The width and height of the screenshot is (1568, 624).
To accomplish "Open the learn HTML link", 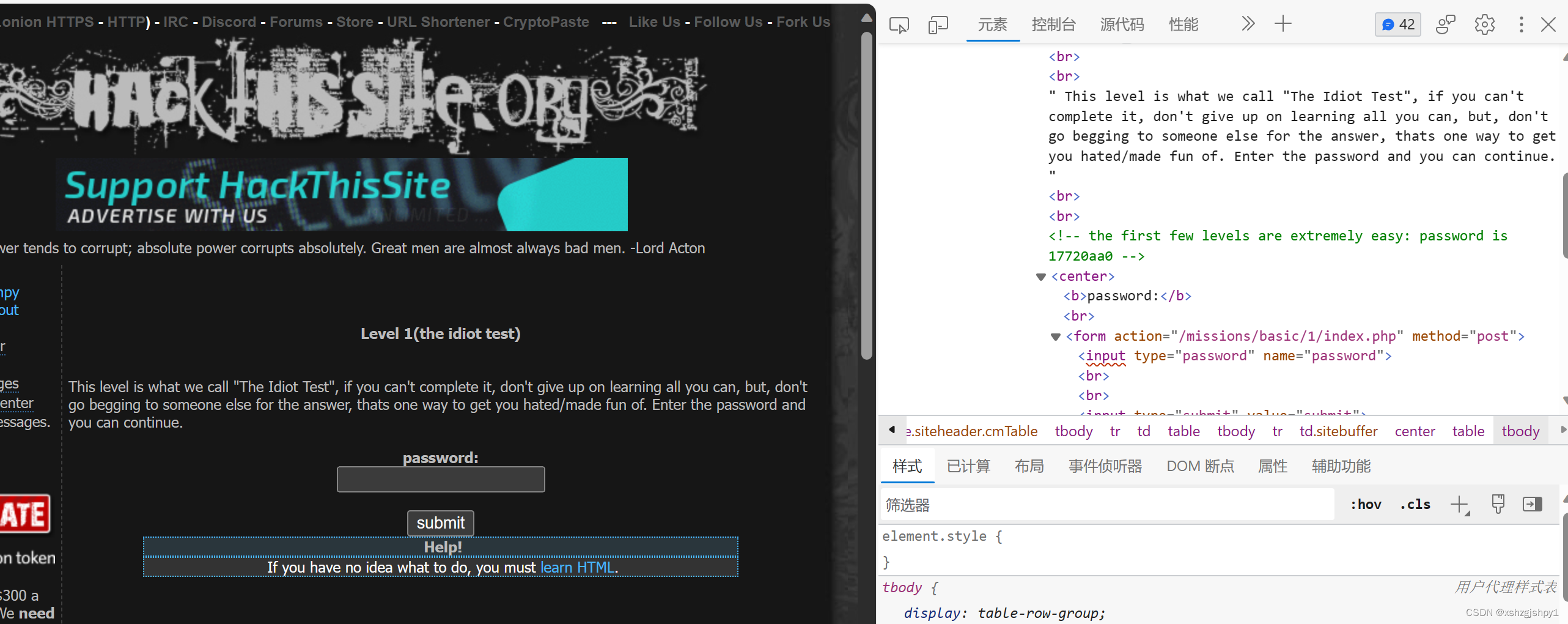I will pyautogui.click(x=577, y=567).
